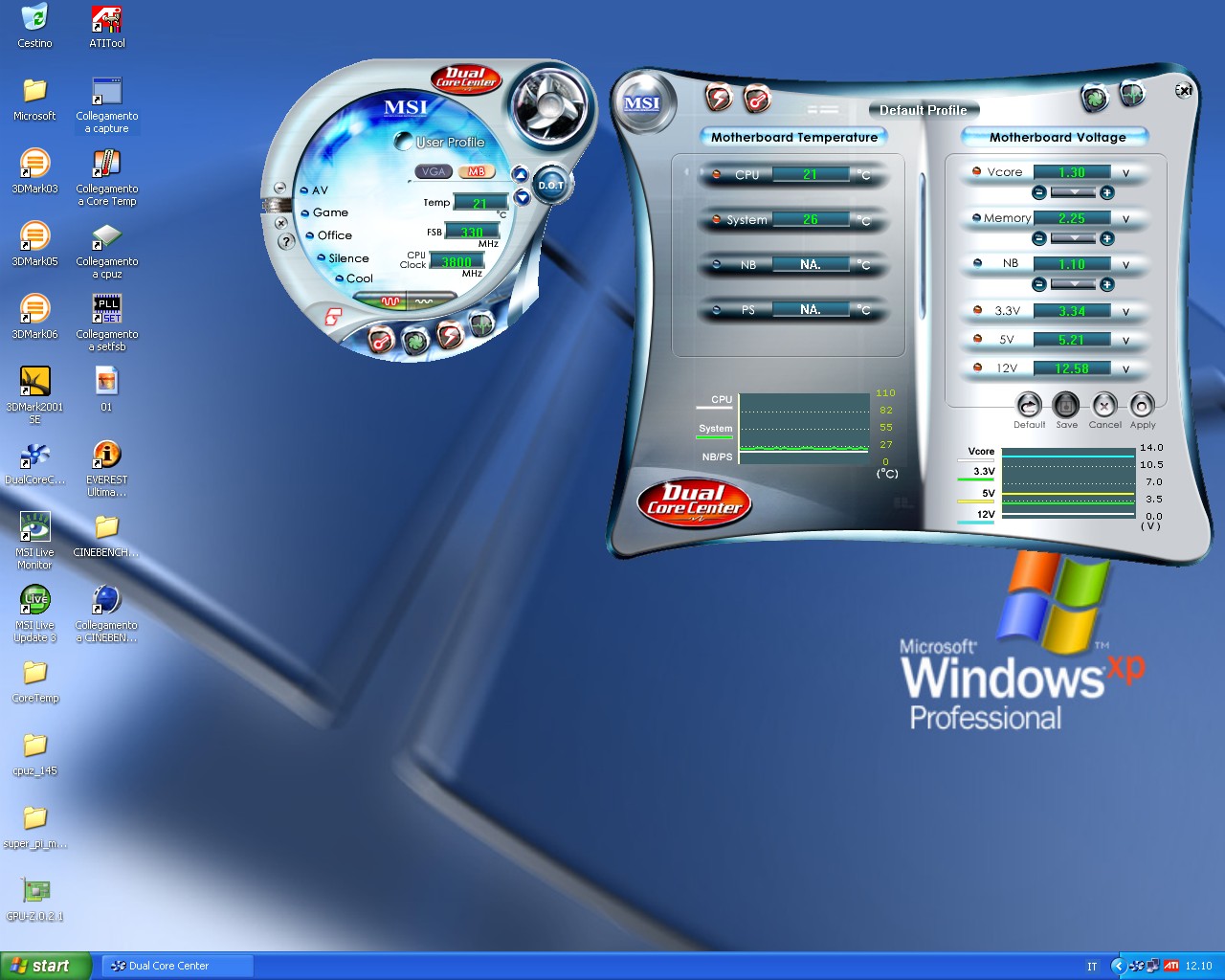Select the fan icon in the panel's top-right corner

tap(1095, 96)
